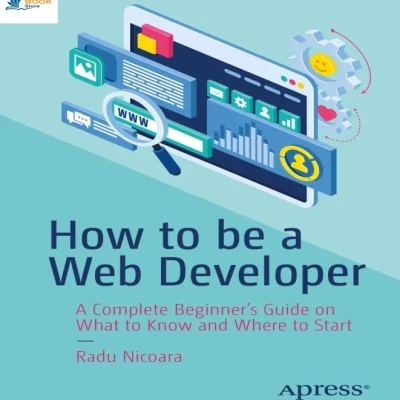
Task: Click the yellow circular user badge
Action: click(299, 163)
